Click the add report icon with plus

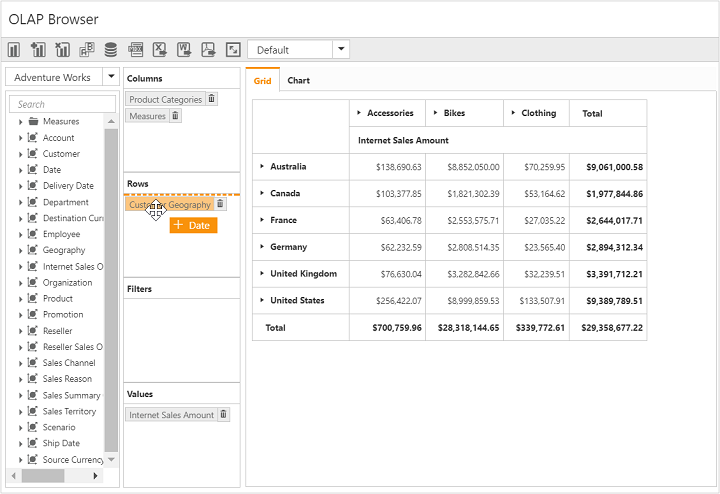coord(38,50)
